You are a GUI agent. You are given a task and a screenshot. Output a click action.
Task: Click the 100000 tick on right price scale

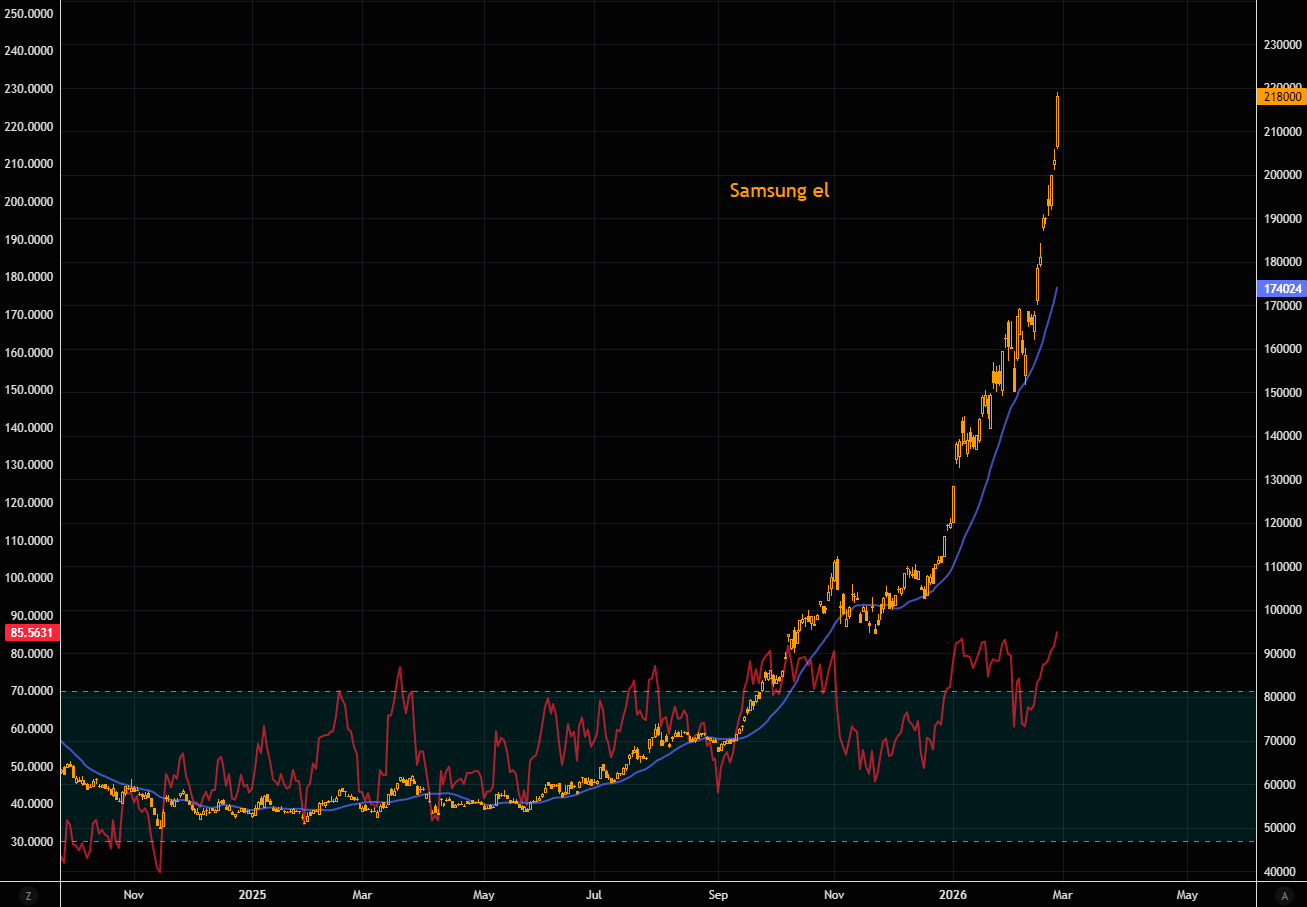coord(1282,610)
